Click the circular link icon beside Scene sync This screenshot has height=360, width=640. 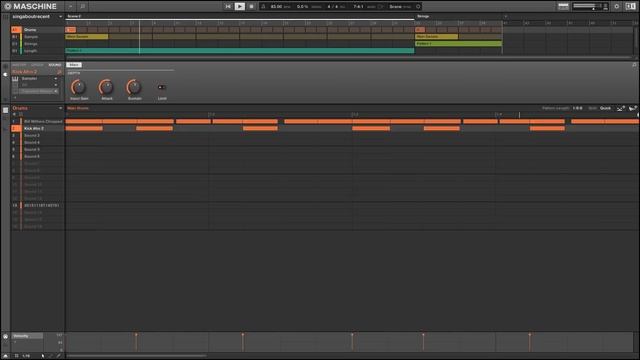[418, 7]
